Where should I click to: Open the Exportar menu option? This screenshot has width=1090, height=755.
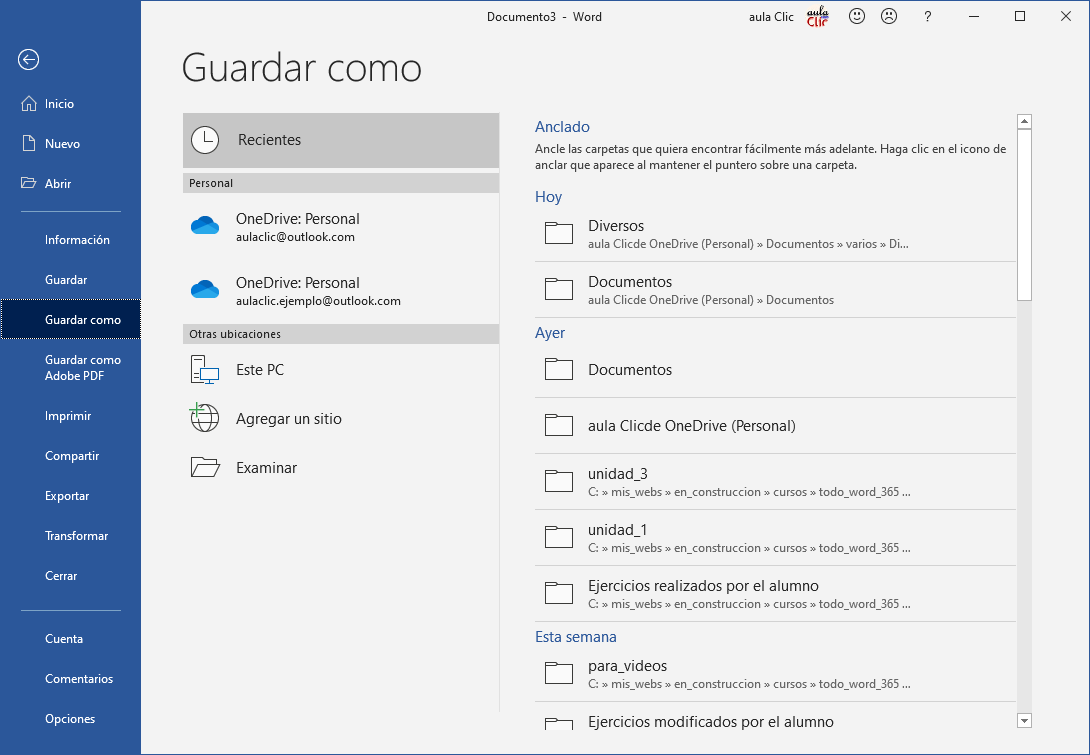67,496
